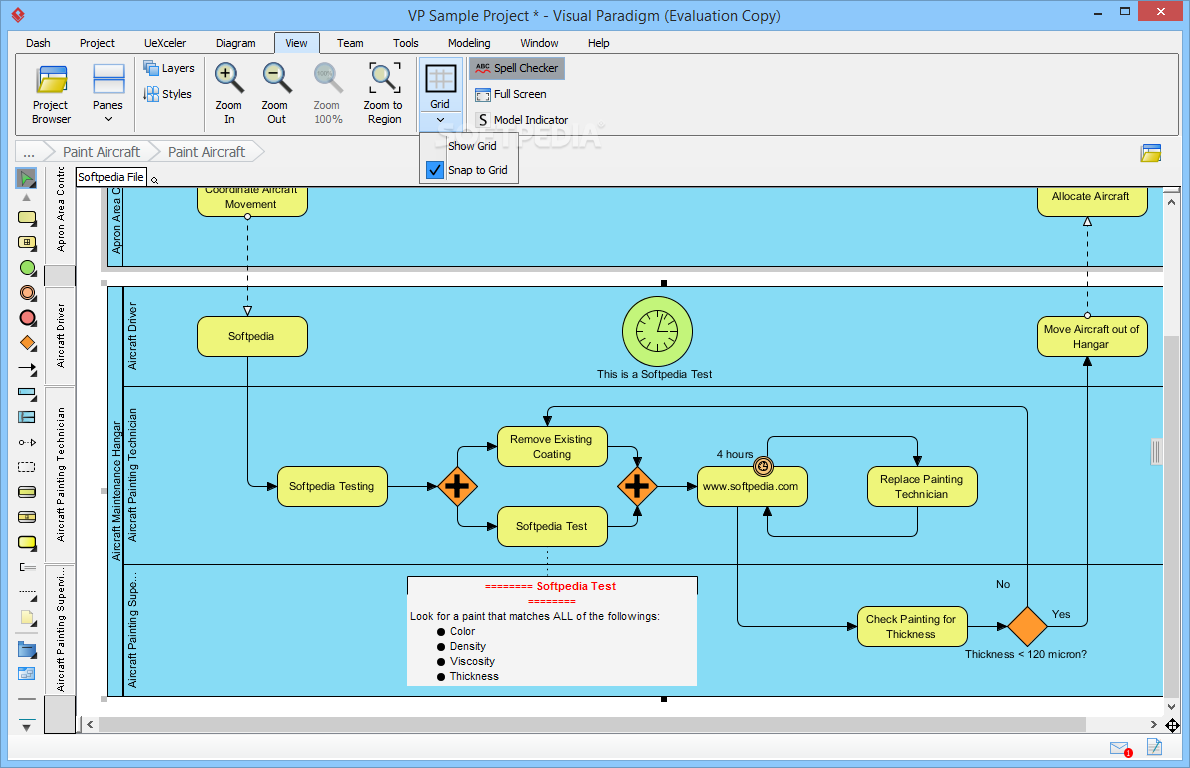Select the dashed Group rectangle tool
Viewport: 1190px width, 768px height.
click(x=27, y=467)
